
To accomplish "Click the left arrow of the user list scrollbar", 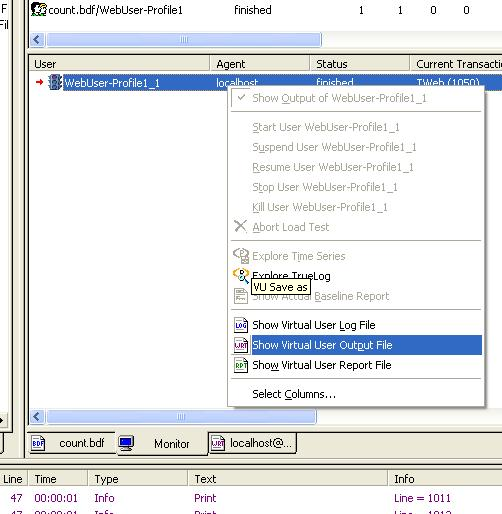I will click(37, 417).
